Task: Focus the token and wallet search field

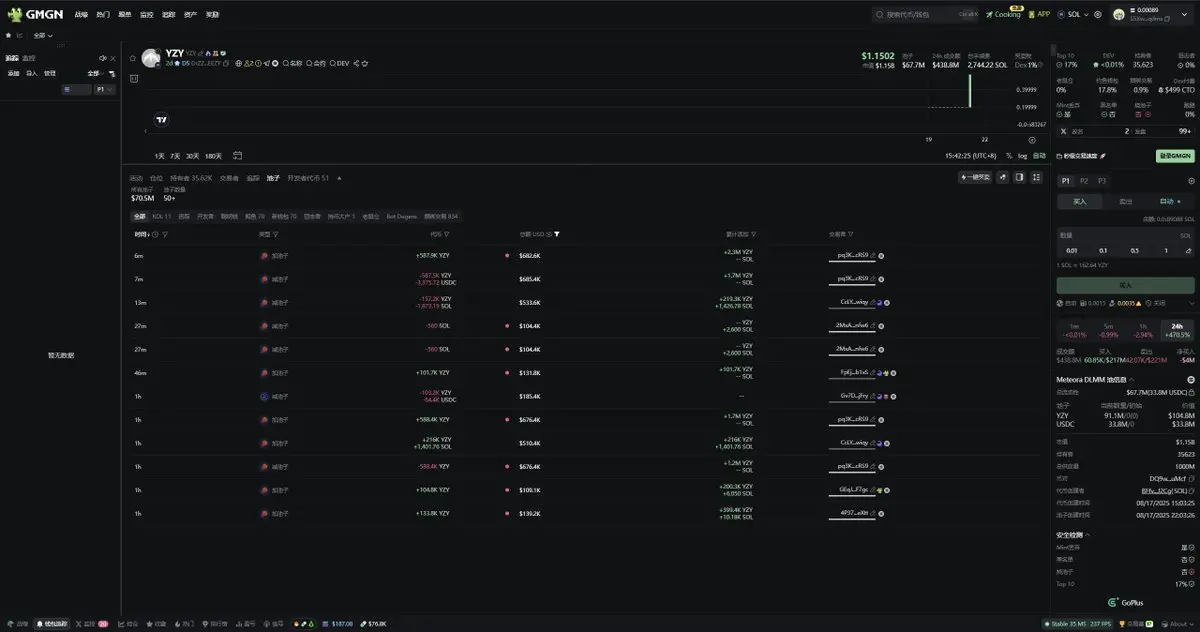Action: (x=925, y=15)
